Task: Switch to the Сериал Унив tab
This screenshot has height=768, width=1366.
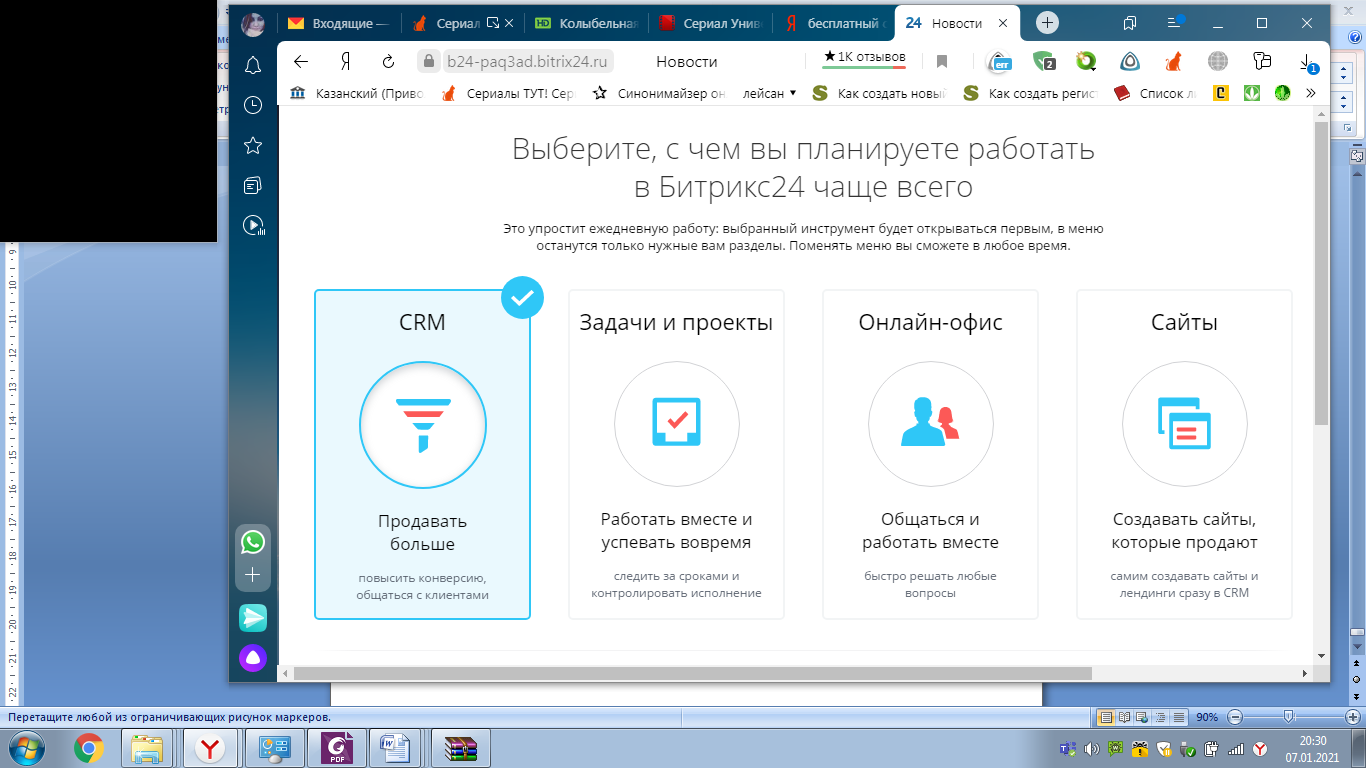Action: click(709, 23)
